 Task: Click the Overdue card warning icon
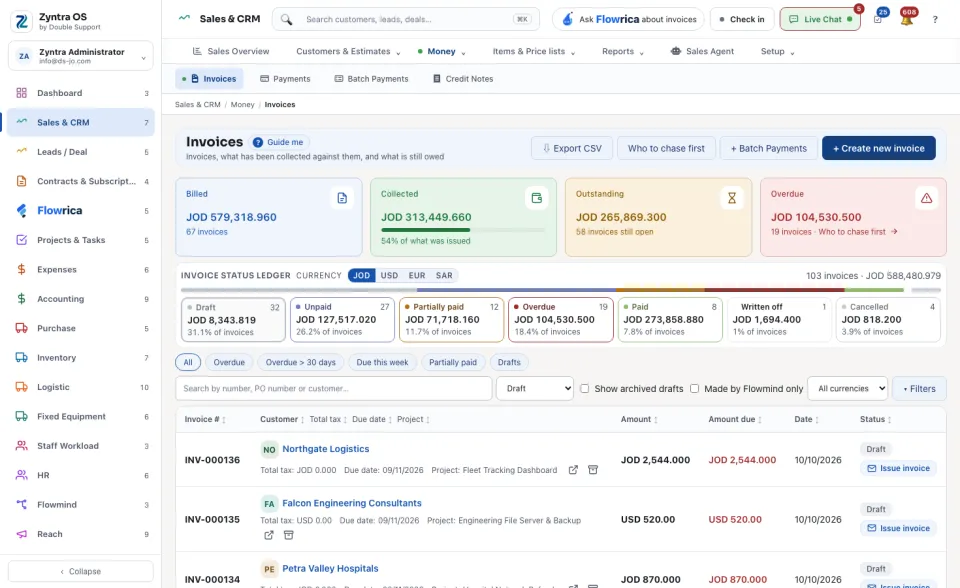pos(926,198)
